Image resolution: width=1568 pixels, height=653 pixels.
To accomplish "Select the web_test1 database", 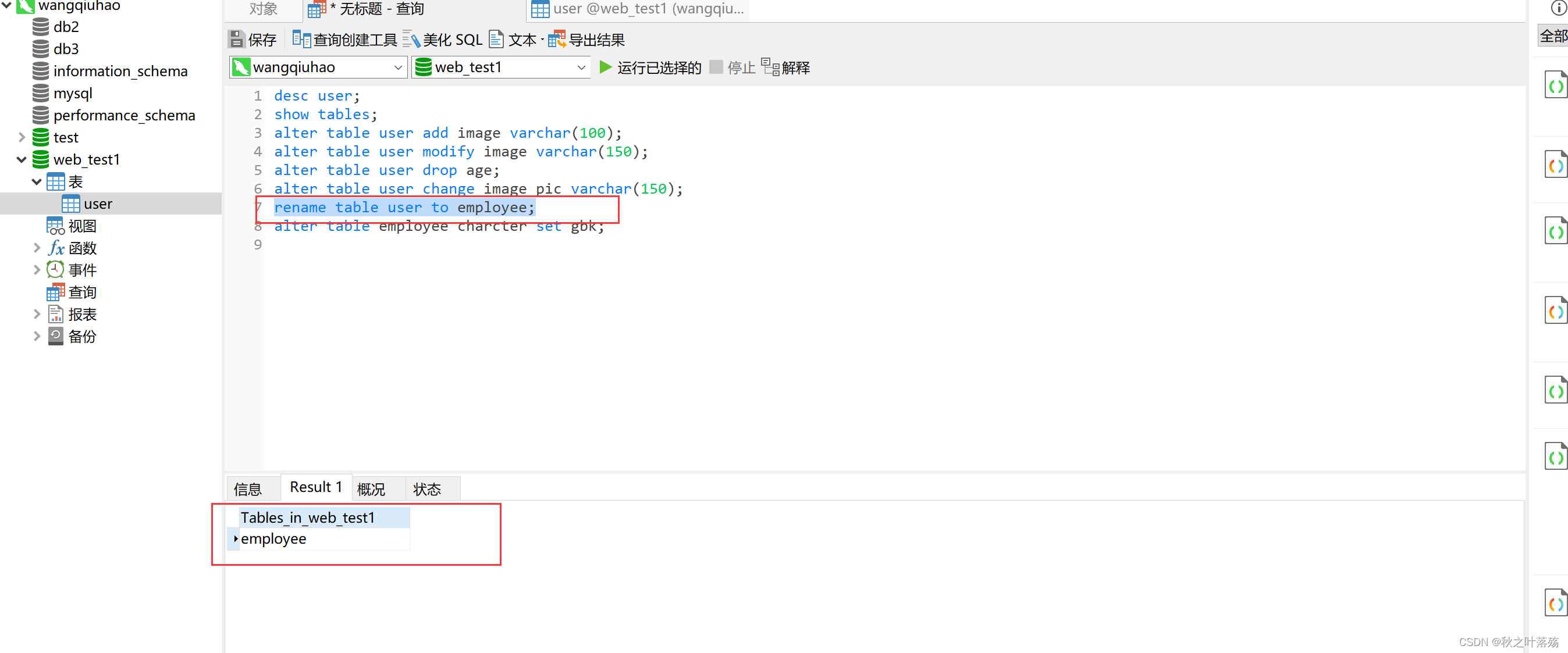I will 87,159.
